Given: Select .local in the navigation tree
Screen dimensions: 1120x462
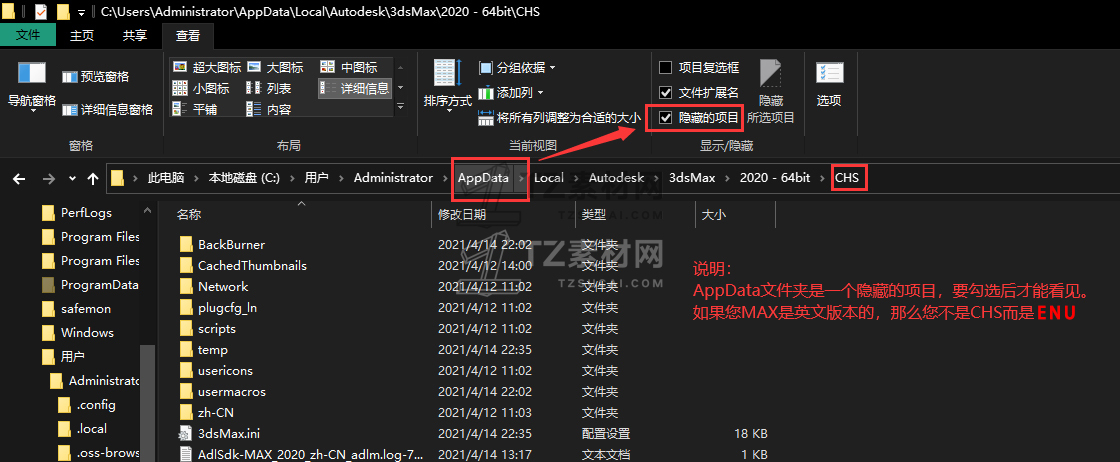Looking at the screenshot, I should pos(91,429).
